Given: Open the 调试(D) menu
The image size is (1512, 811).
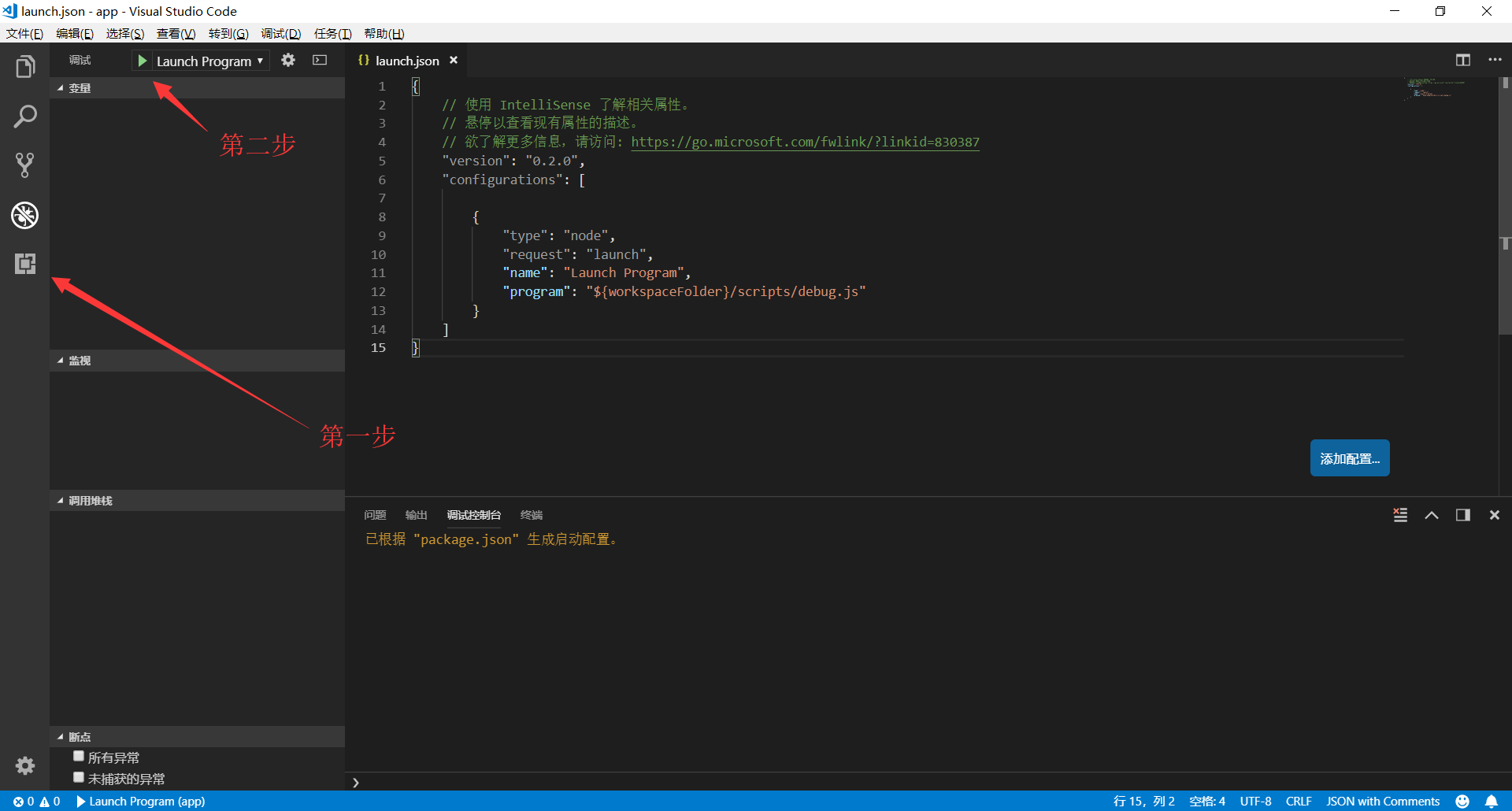Looking at the screenshot, I should 281,34.
